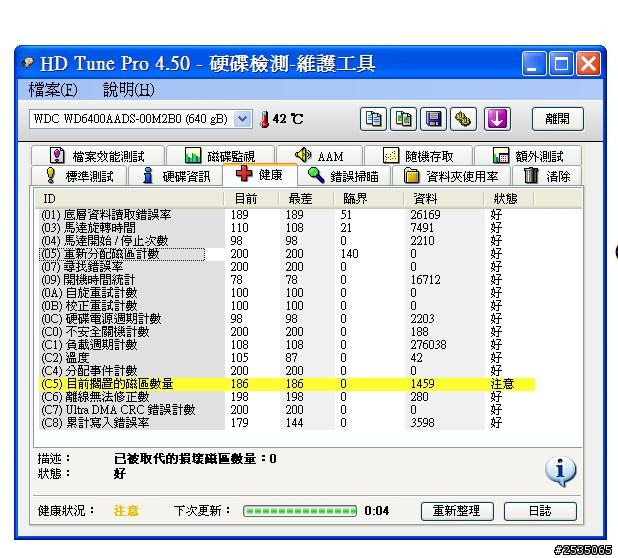The image size is (618, 558).
Task: Switch to the 標準測試 tab
Action: pyautogui.click(x=79, y=176)
